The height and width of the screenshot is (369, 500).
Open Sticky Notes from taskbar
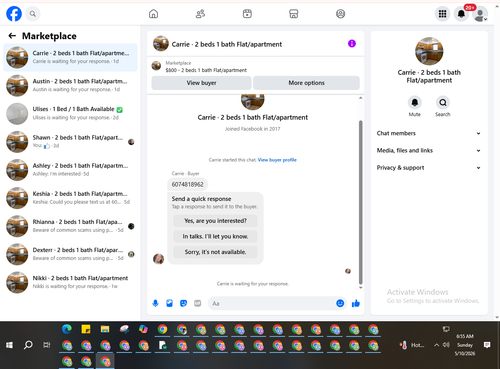coord(86,329)
